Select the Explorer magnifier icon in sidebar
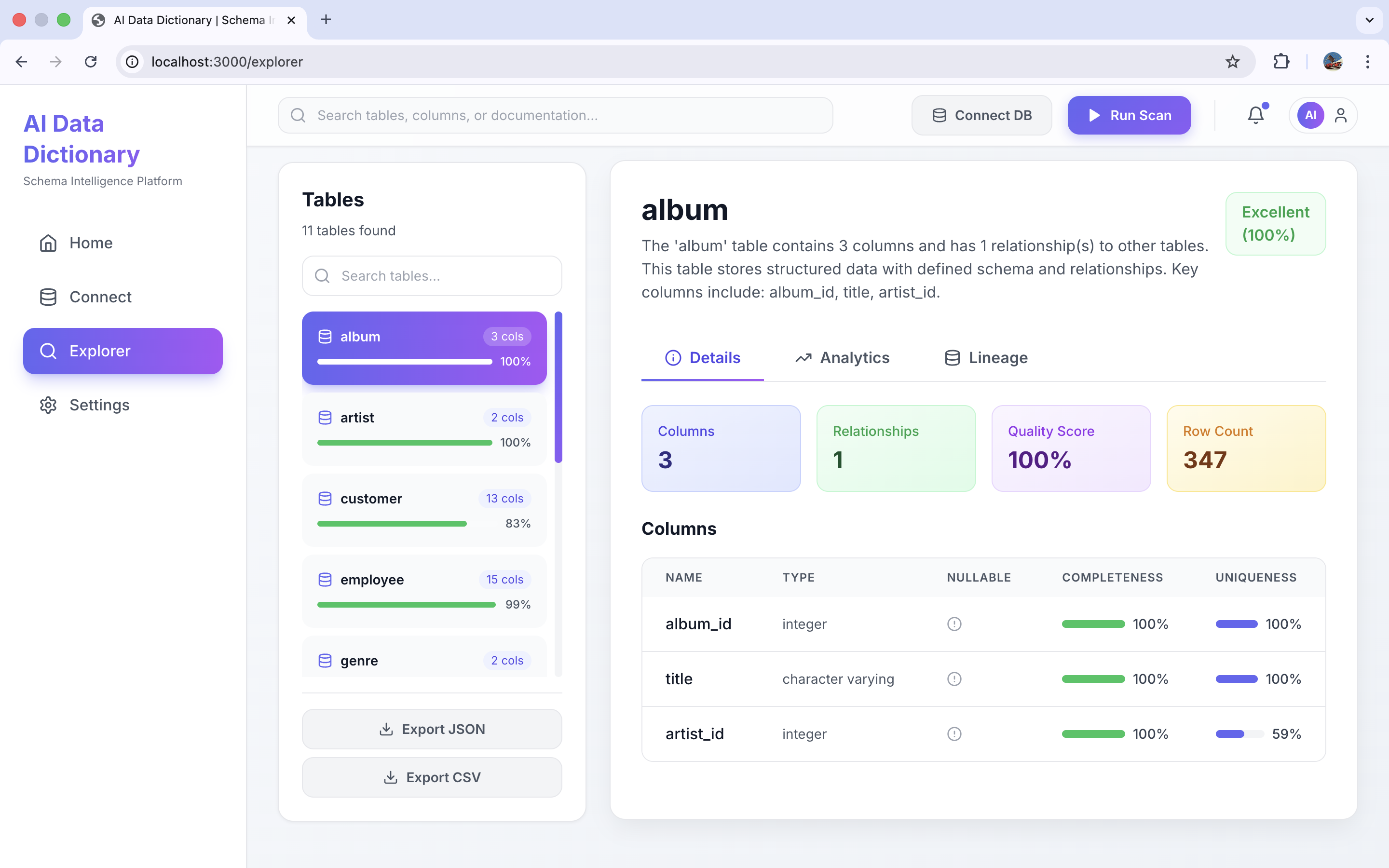The width and height of the screenshot is (1389, 868). point(48,351)
